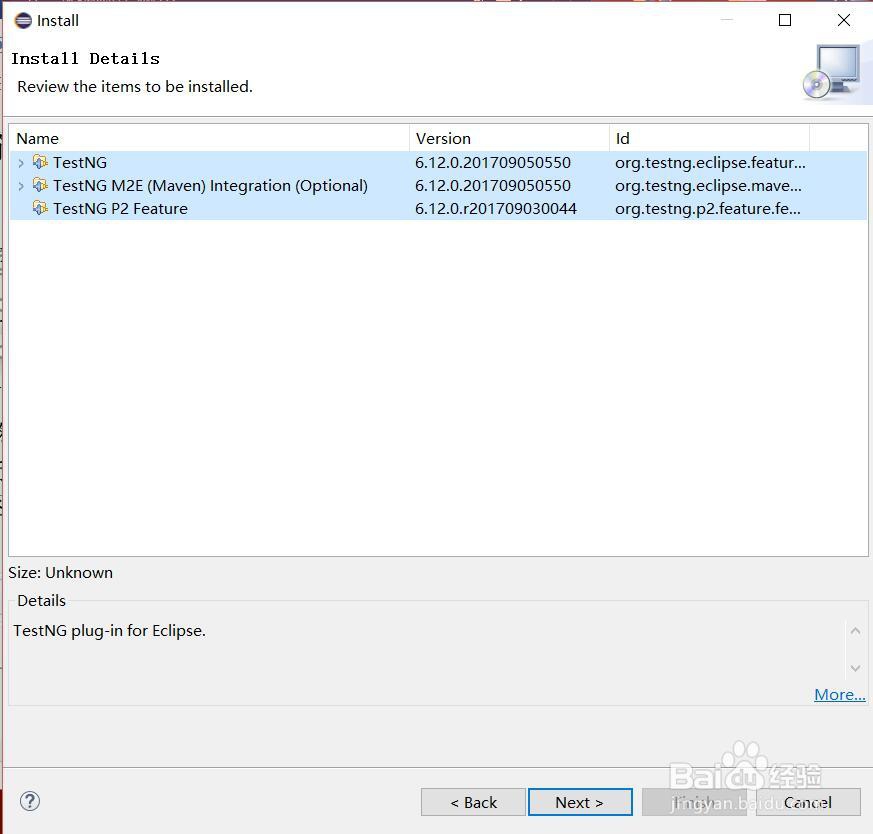Click the org.testng.p2.feature.fe... id cell

(x=708, y=209)
